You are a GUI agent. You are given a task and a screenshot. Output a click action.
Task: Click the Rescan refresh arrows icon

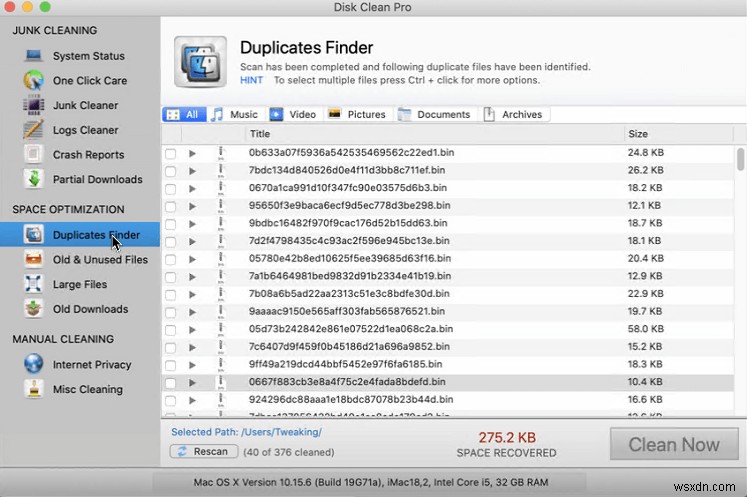pos(182,451)
